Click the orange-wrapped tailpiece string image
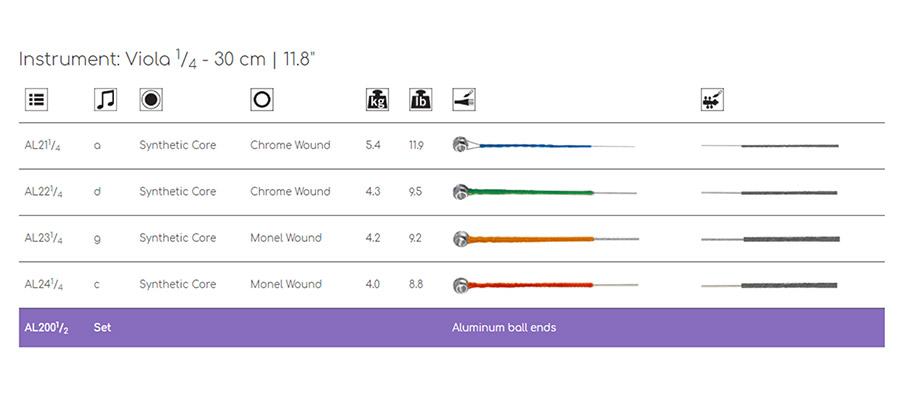The height and width of the screenshot is (399, 900). pos(546,238)
